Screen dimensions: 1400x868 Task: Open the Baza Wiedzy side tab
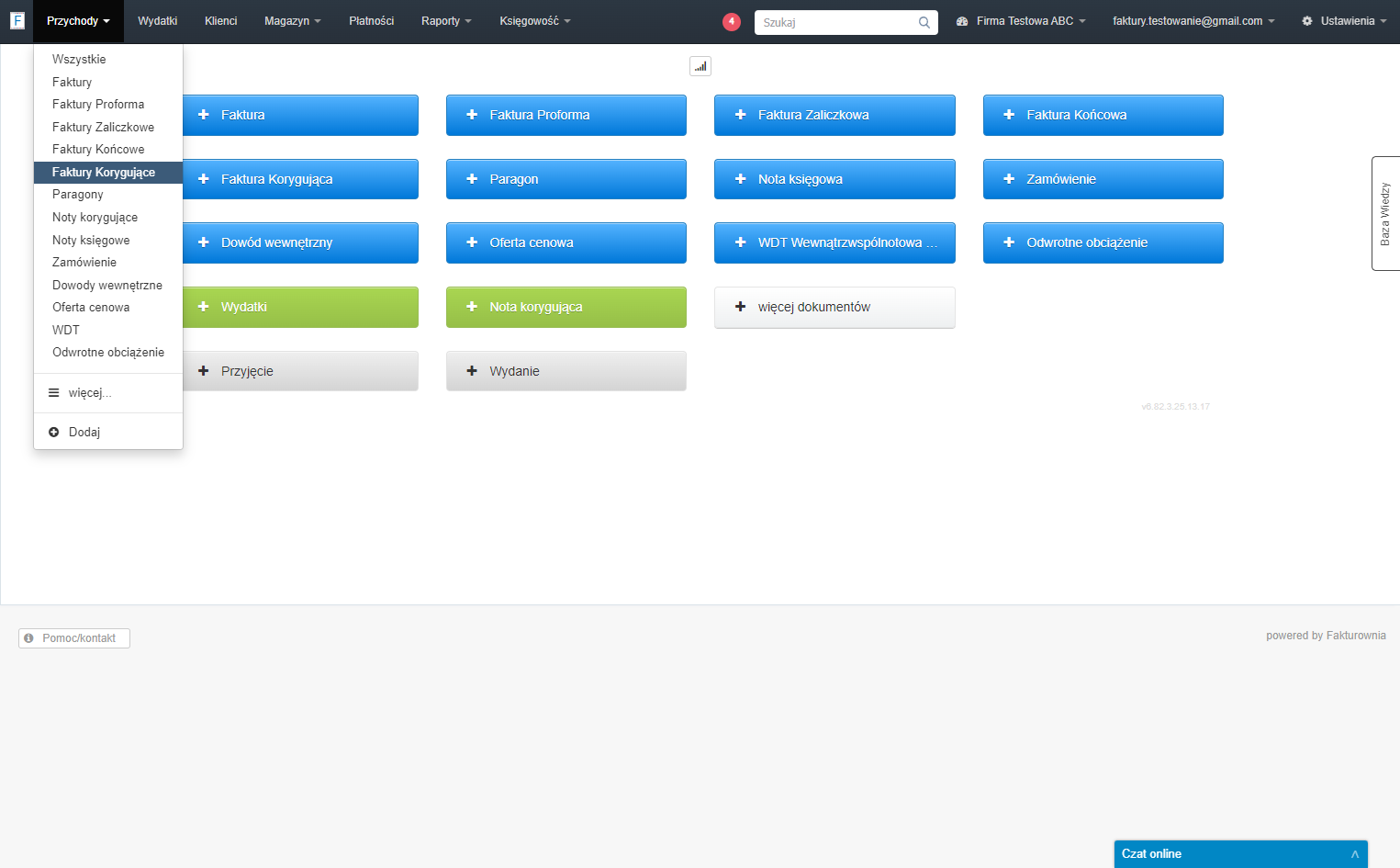[x=1385, y=214]
